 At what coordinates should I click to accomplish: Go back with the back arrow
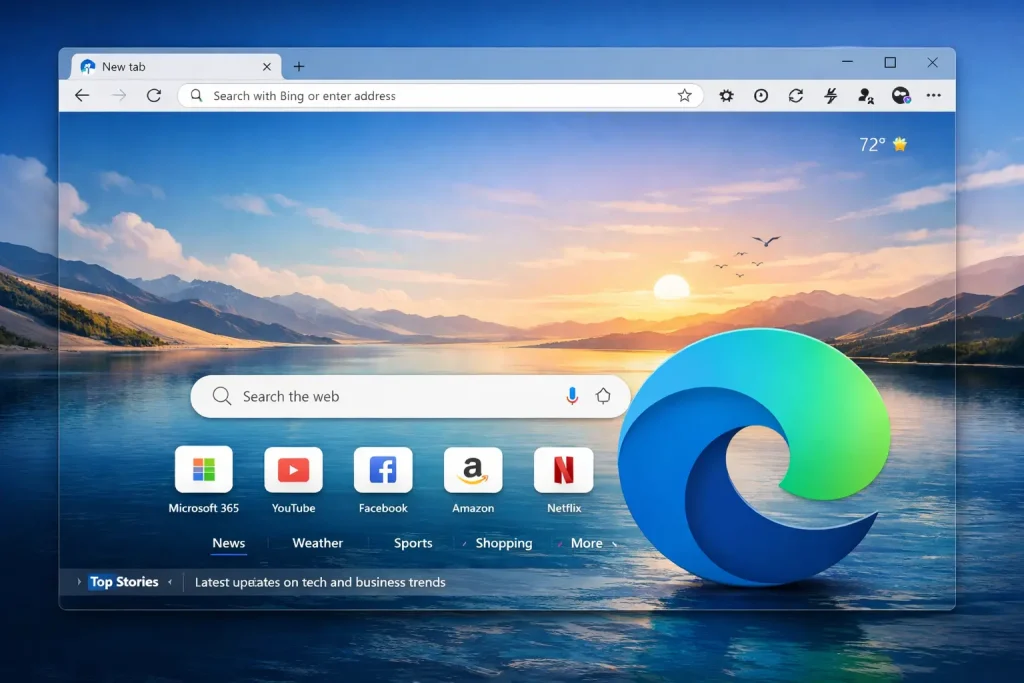pos(82,95)
